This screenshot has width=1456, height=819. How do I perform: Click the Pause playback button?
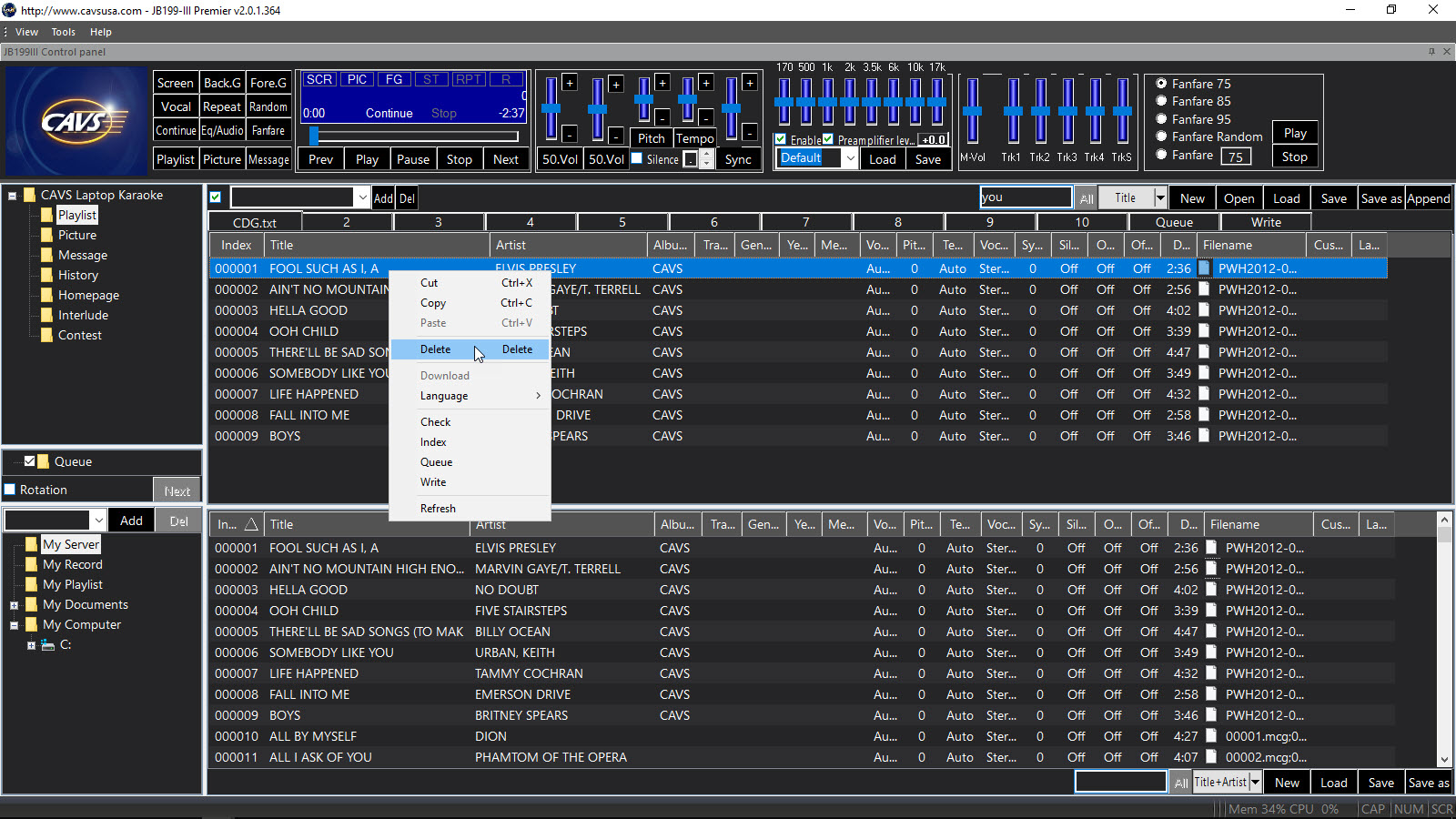[x=412, y=159]
